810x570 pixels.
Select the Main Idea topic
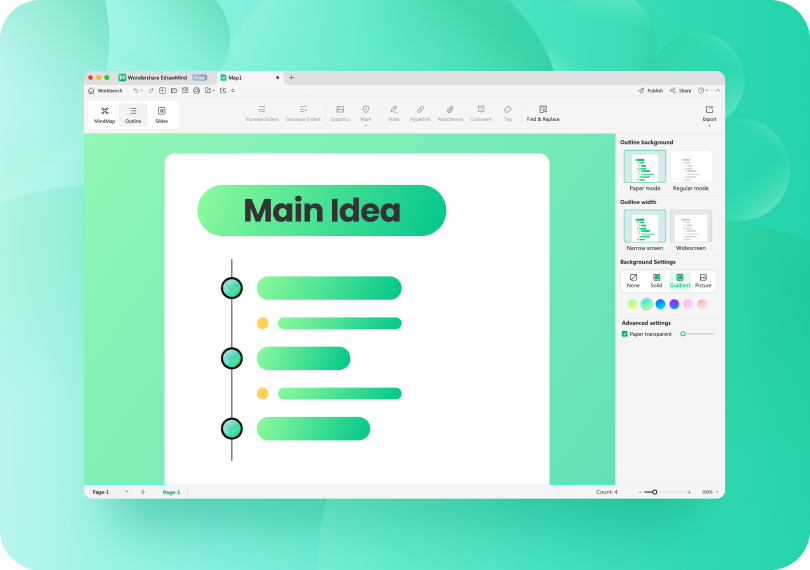321,210
